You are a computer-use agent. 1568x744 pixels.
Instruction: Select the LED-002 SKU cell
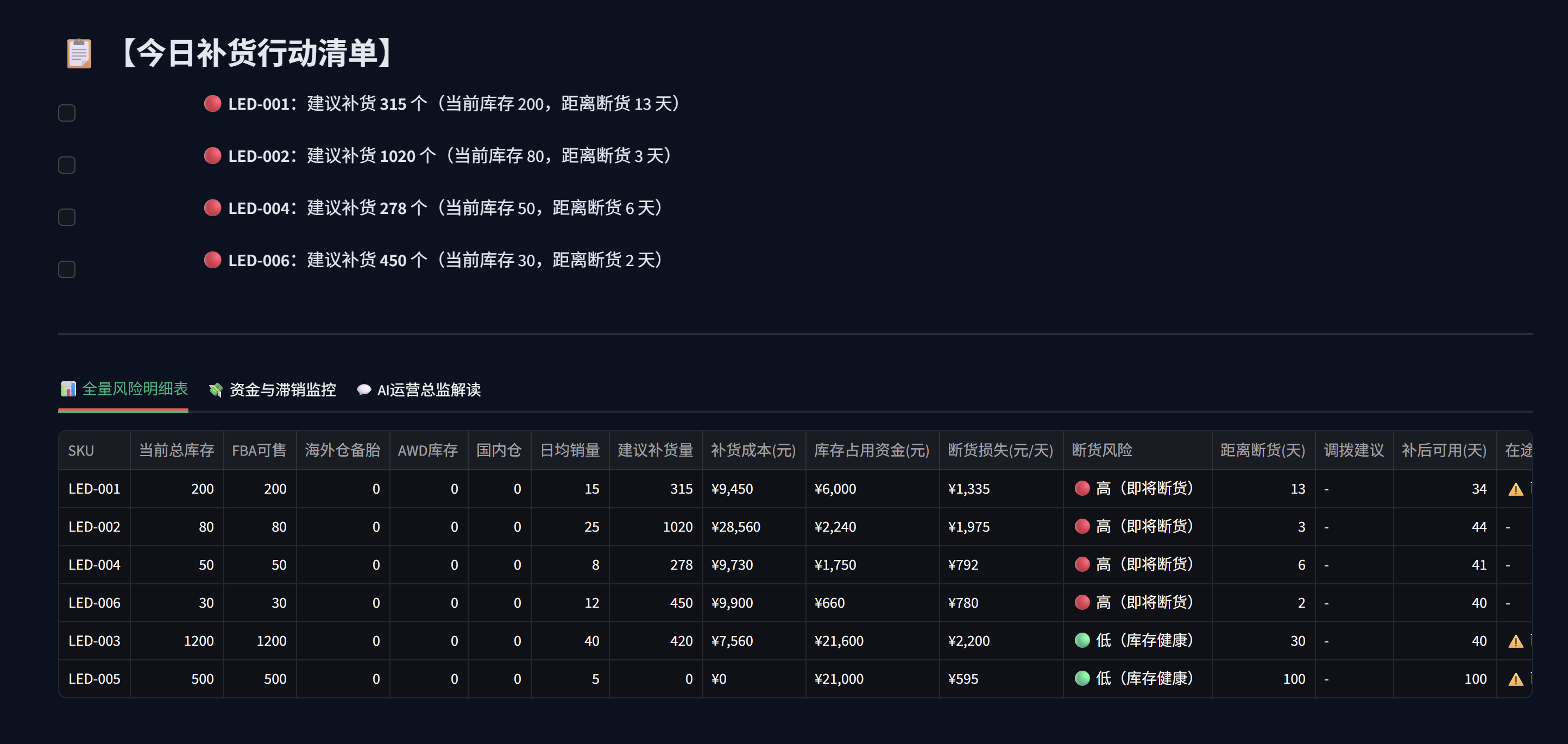point(95,527)
